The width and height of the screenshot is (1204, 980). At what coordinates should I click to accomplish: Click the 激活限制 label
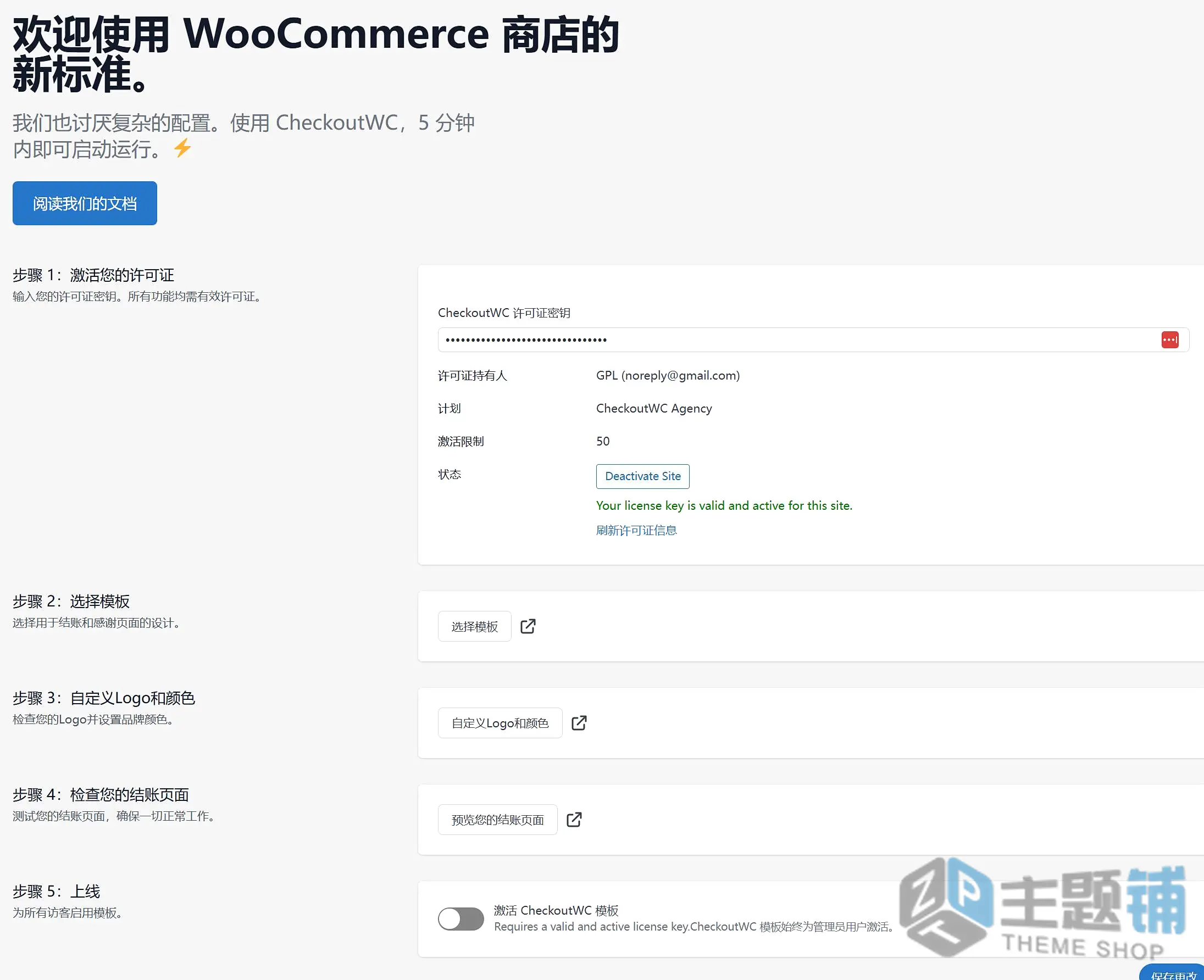461,441
